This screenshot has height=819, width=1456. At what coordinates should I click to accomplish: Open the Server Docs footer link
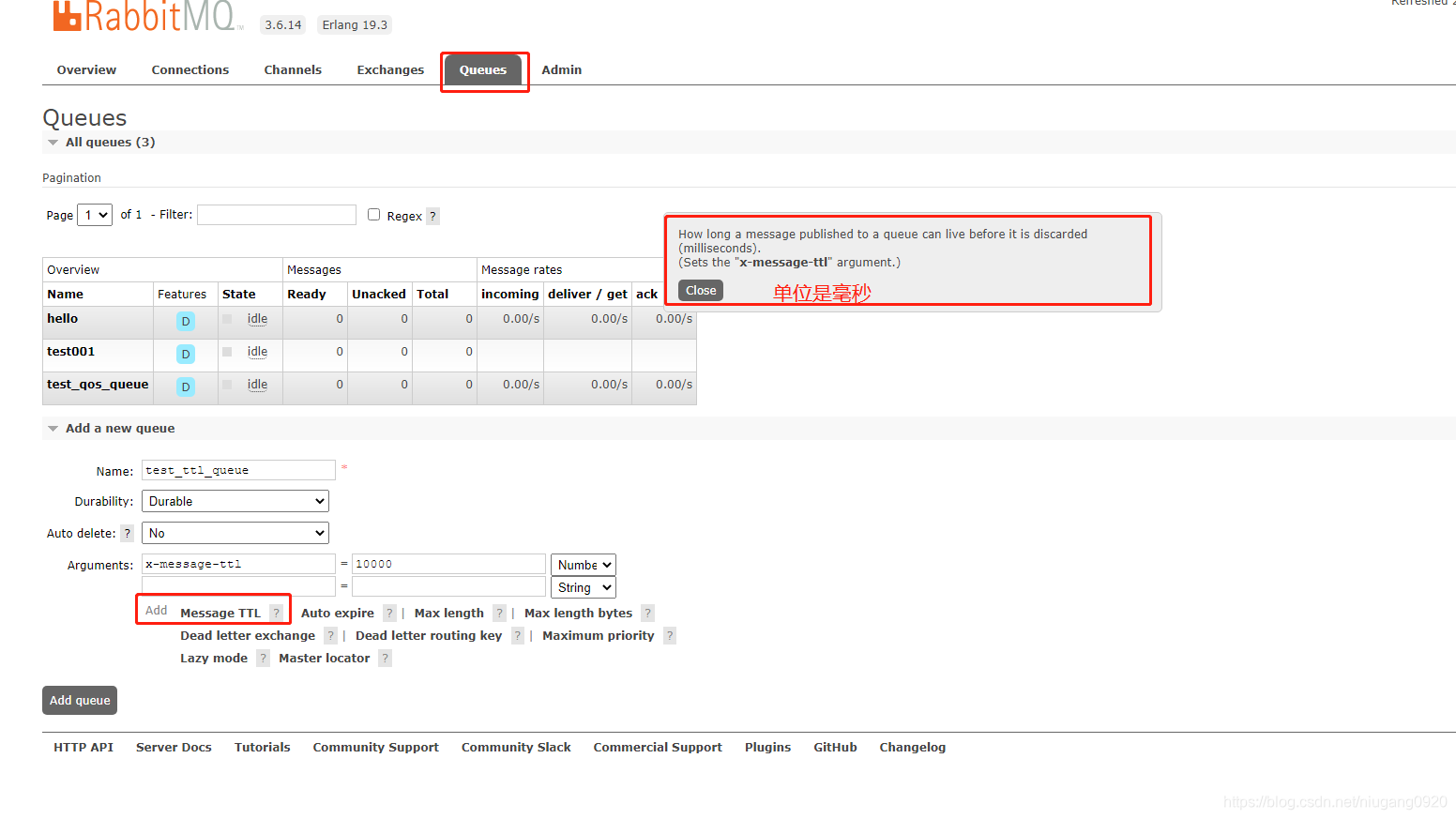174,748
